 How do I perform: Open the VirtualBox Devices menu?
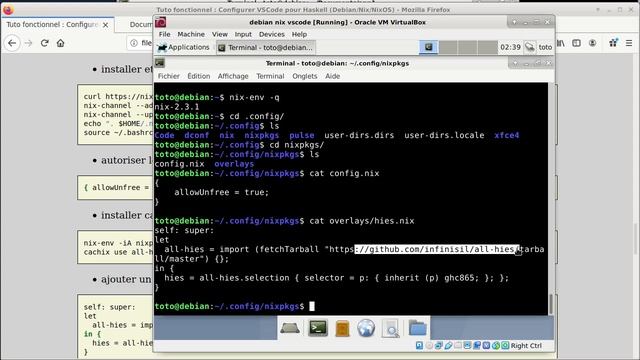click(x=271, y=34)
